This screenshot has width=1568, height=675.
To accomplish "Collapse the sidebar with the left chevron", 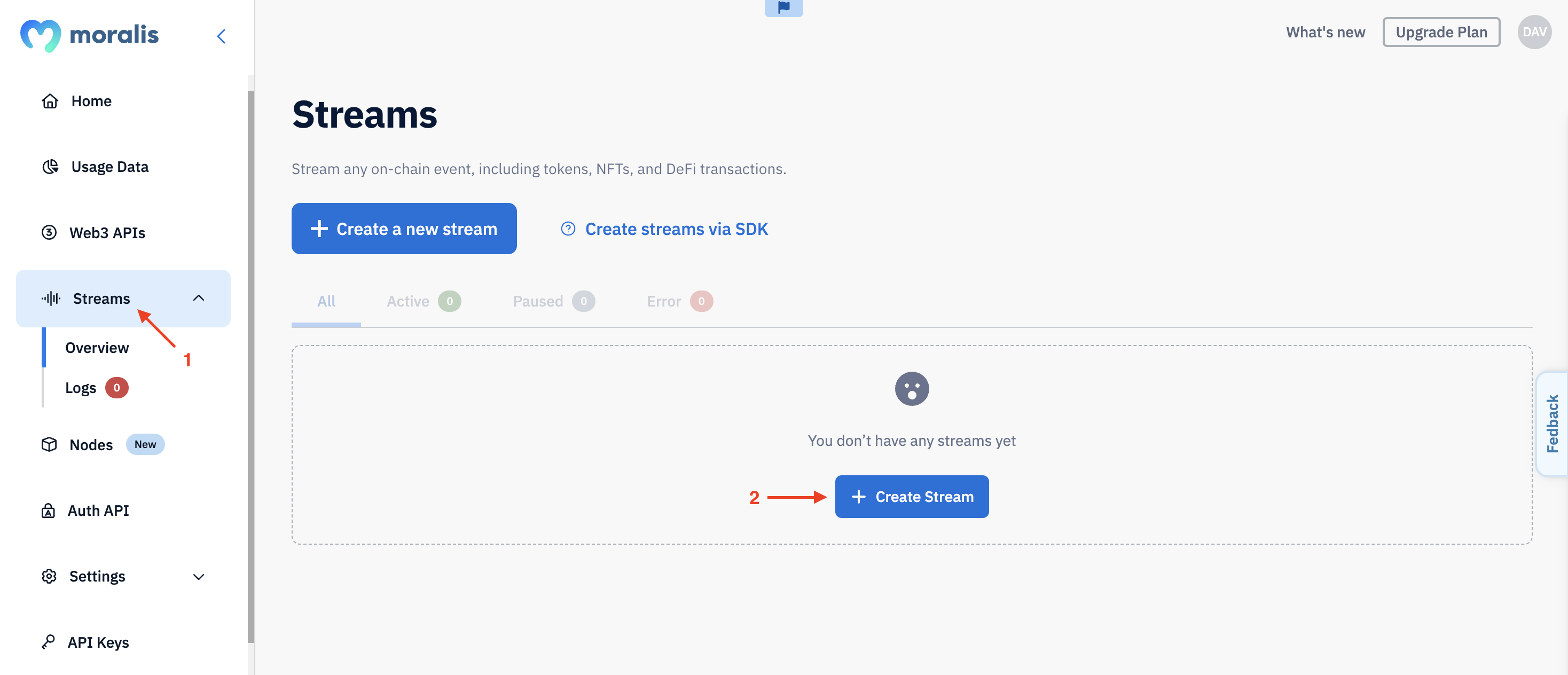I will click(x=222, y=36).
